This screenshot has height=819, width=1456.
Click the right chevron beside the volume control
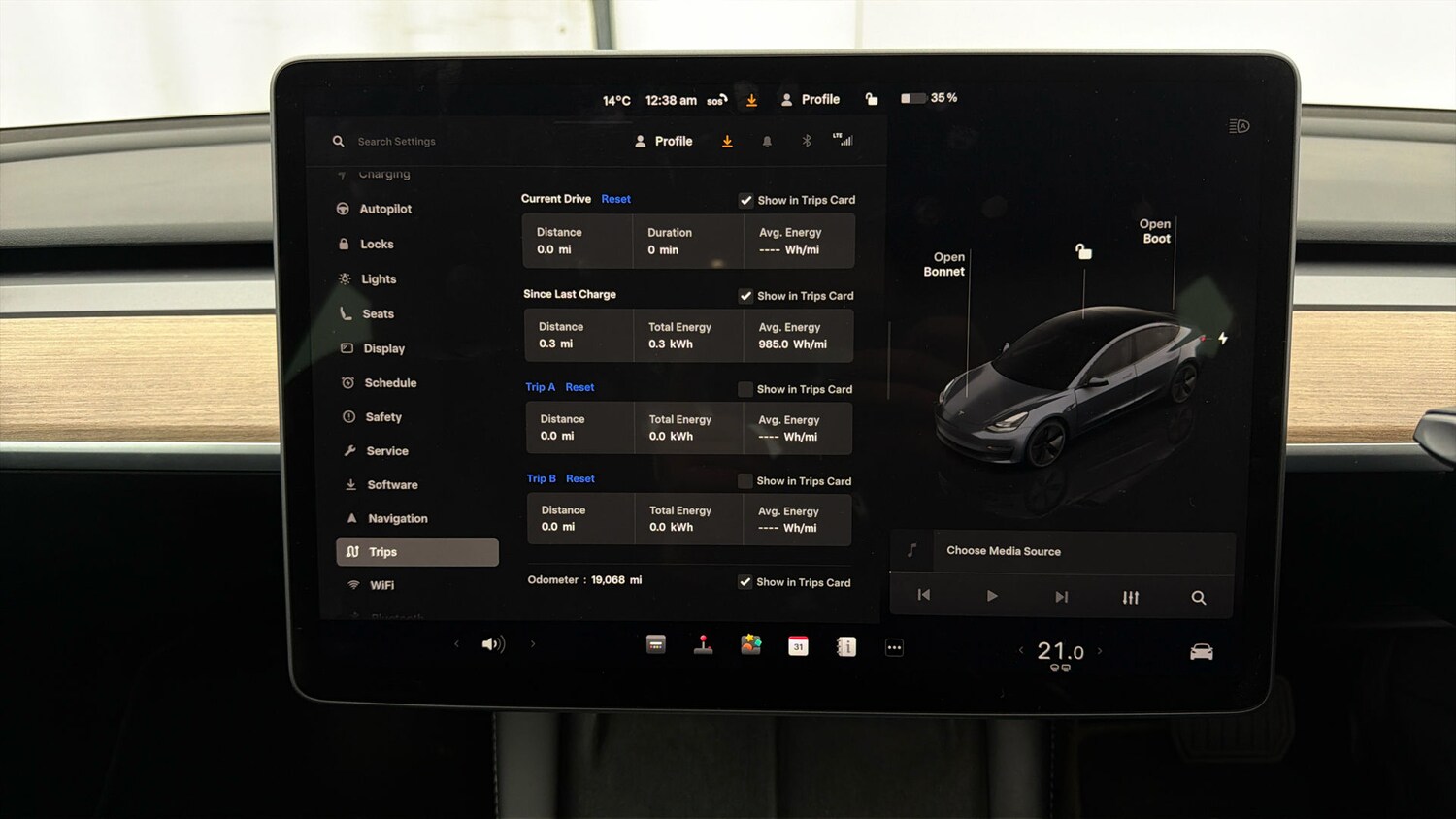coord(532,643)
